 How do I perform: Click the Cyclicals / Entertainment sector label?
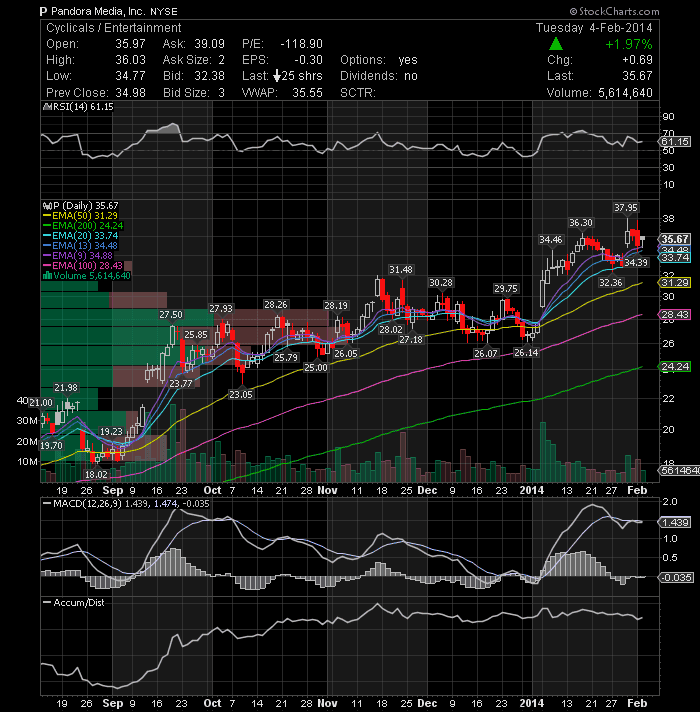tap(113, 28)
